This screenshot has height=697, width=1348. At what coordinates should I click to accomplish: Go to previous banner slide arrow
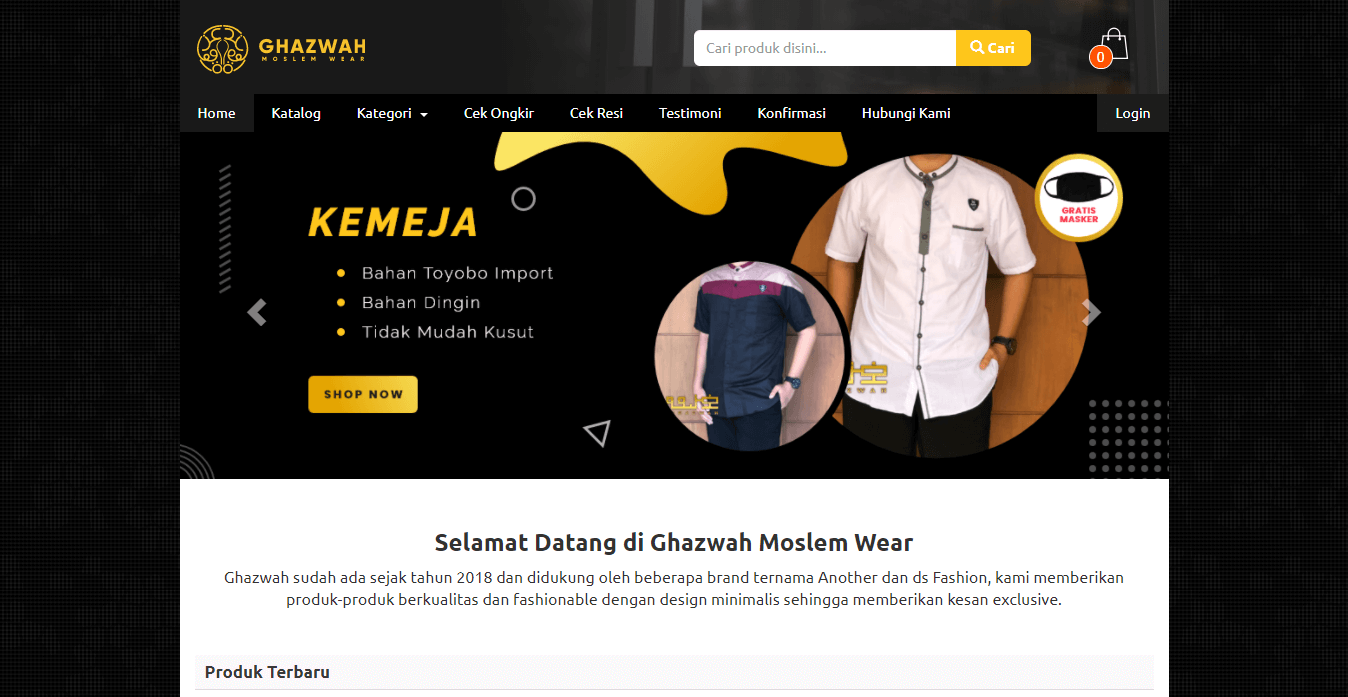pyautogui.click(x=257, y=313)
